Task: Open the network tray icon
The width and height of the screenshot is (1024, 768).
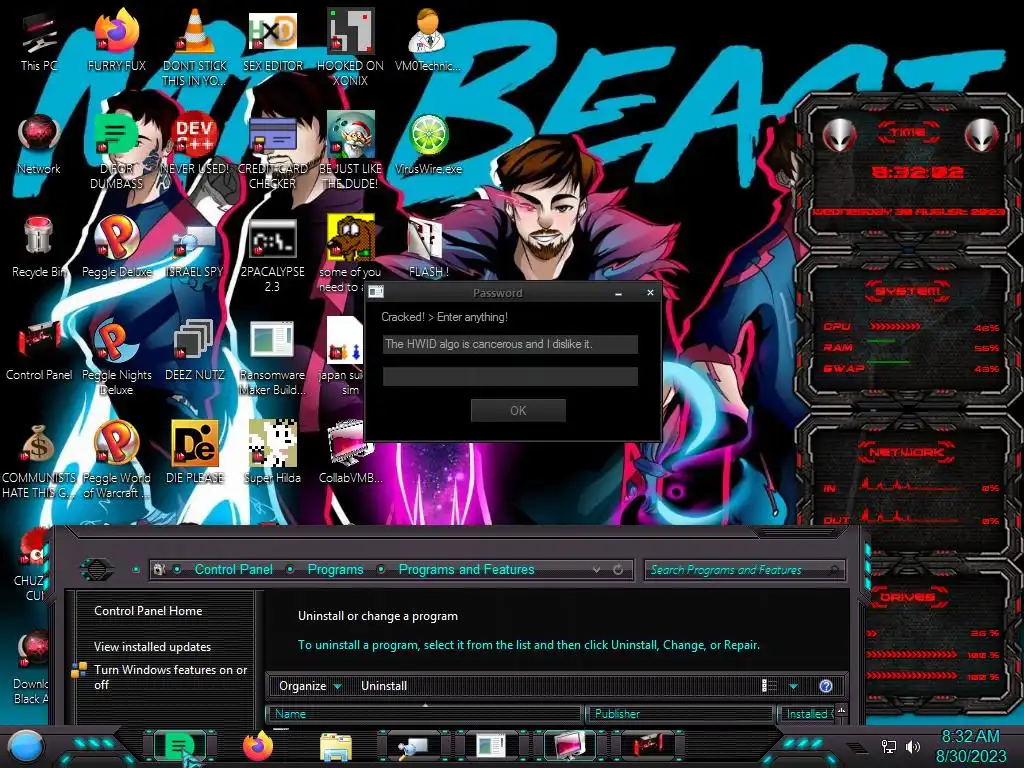Action: coord(889,746)
